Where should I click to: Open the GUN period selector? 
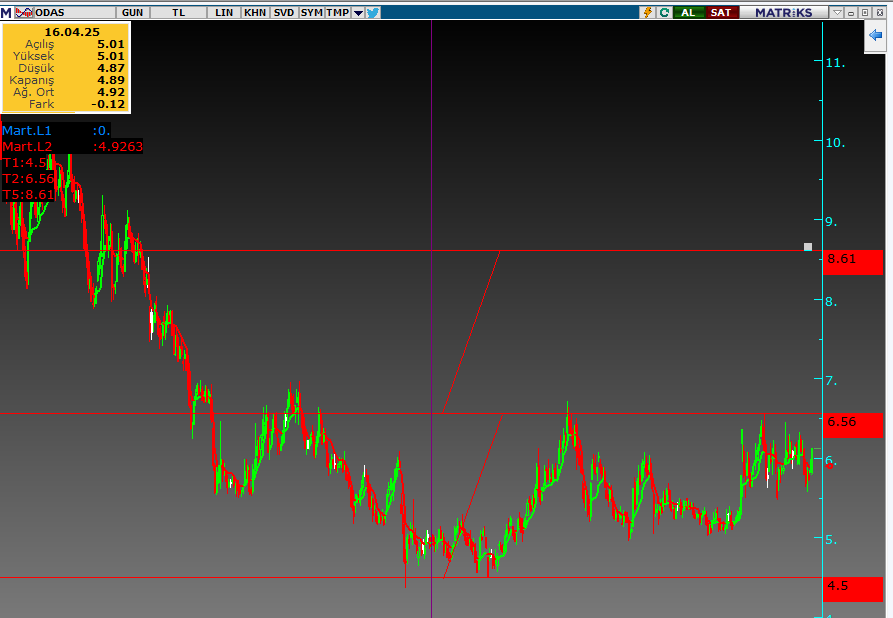133,13
